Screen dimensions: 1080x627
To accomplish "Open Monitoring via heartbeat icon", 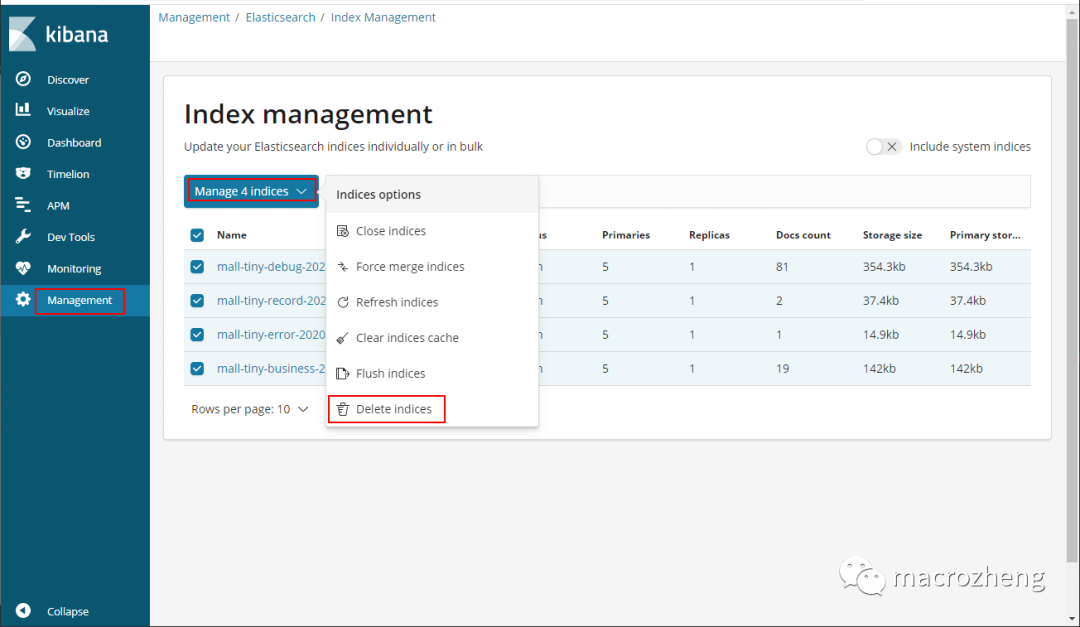I will (23, 268).
